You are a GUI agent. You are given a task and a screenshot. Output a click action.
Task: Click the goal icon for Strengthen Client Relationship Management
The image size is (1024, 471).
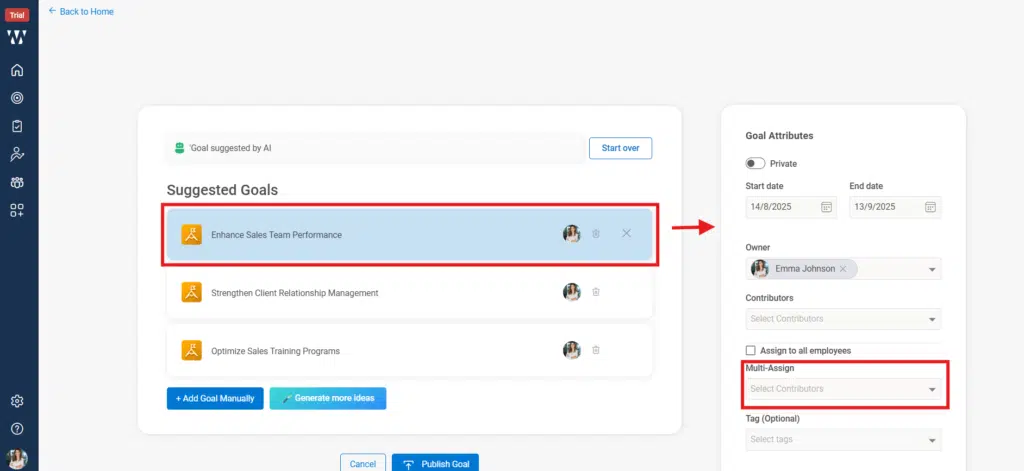coord(191,292)
